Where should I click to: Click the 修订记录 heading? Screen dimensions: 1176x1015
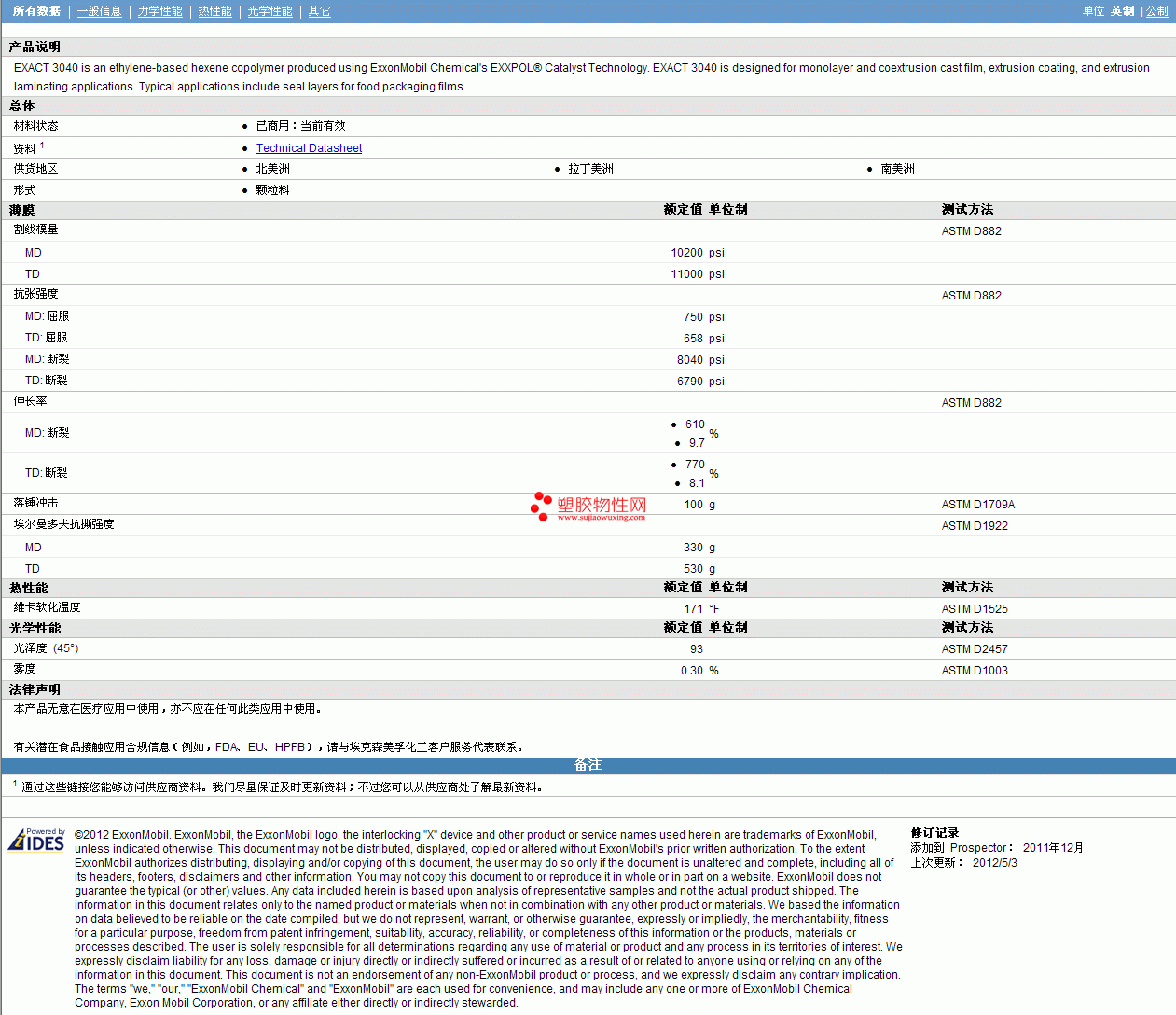pyautogui.click(x=934, y=833)
